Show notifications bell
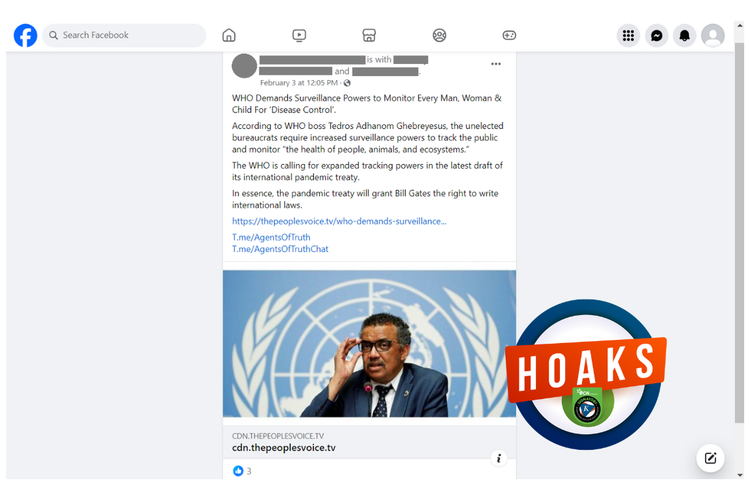This screenshot has width=750, height=500. (684, 35)
